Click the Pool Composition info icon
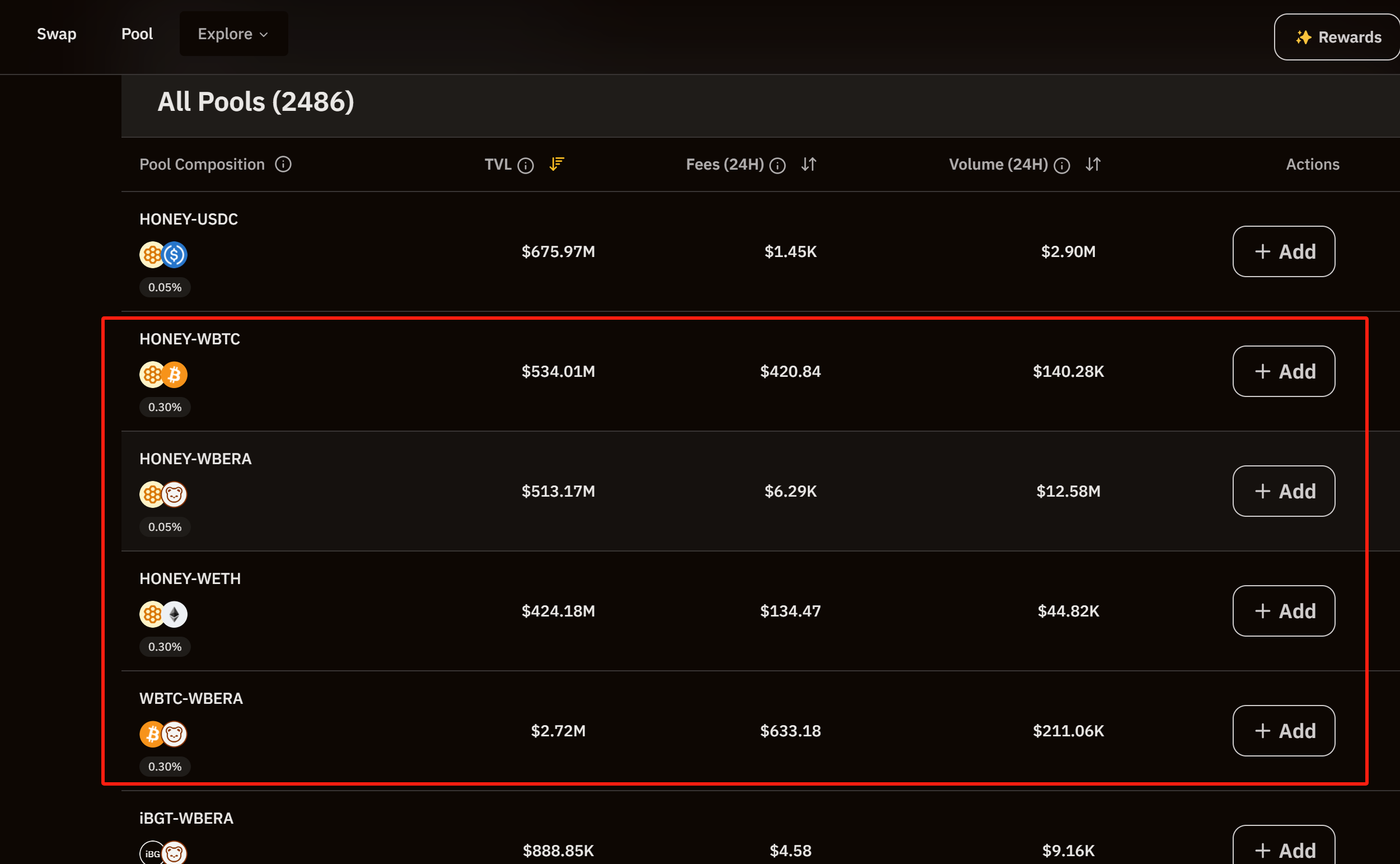This screenshot has width=1400, height=864. click(283, 165)
